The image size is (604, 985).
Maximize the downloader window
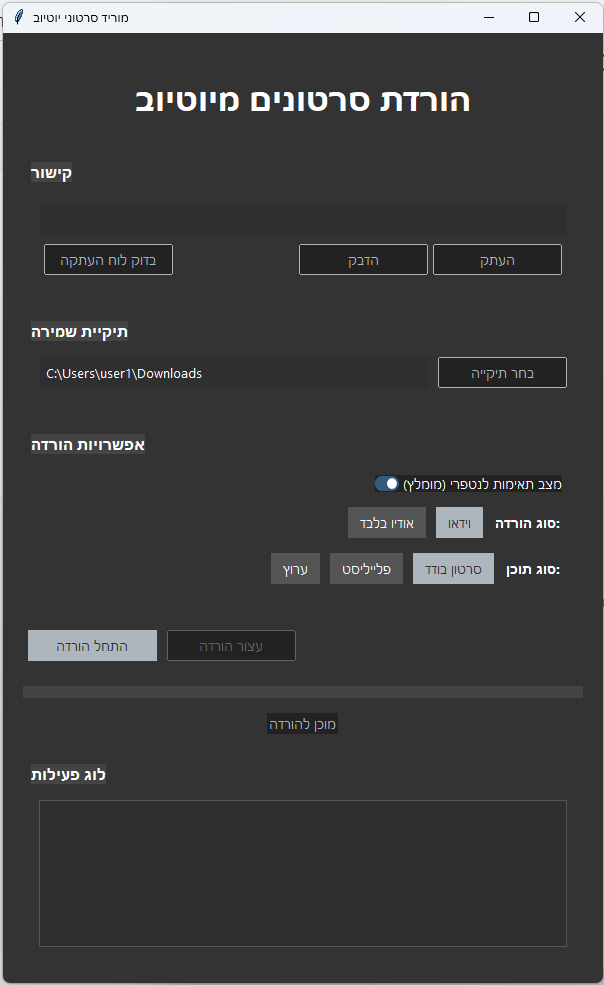(534, 17)
